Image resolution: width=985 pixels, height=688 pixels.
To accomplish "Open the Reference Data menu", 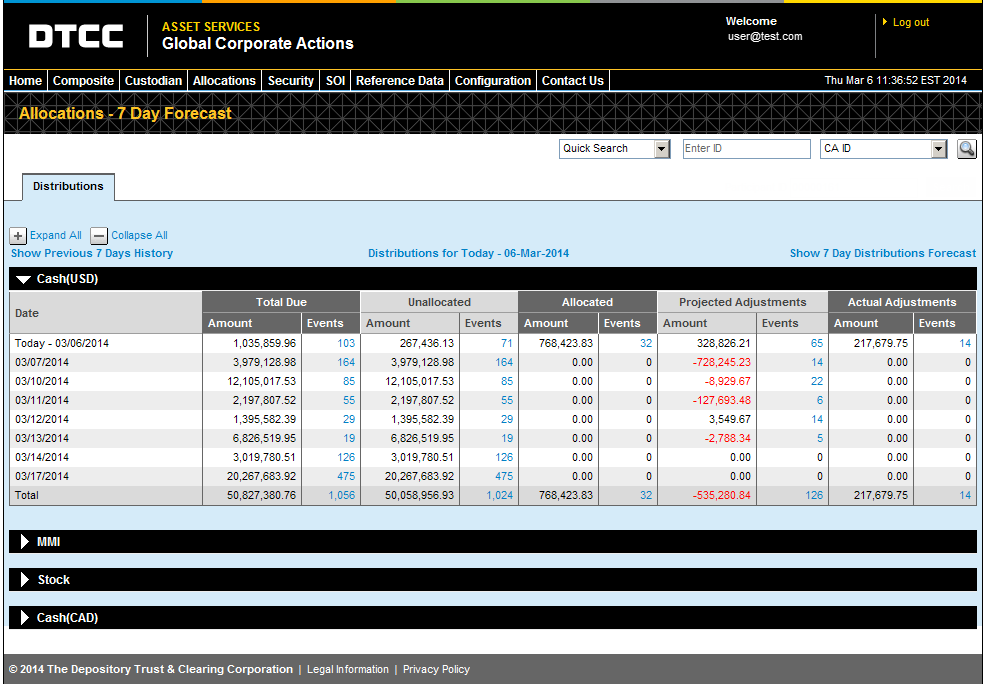I will tap(399, 81).
